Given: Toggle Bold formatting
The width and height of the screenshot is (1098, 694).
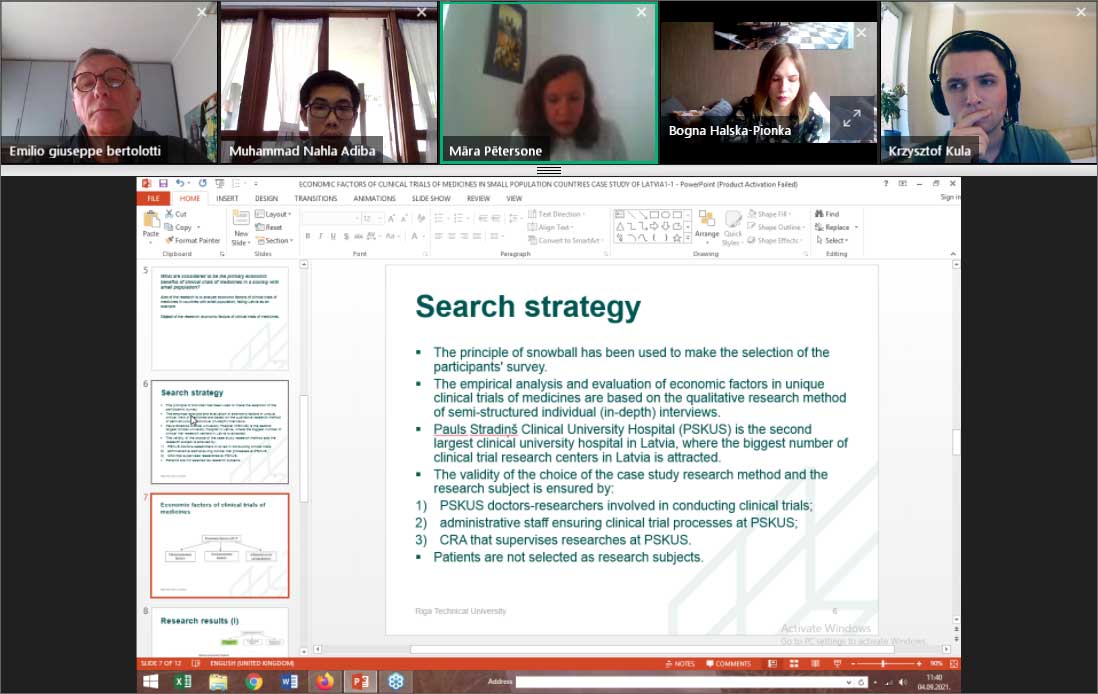Looking at the screenshot, I should pos(307,236).
